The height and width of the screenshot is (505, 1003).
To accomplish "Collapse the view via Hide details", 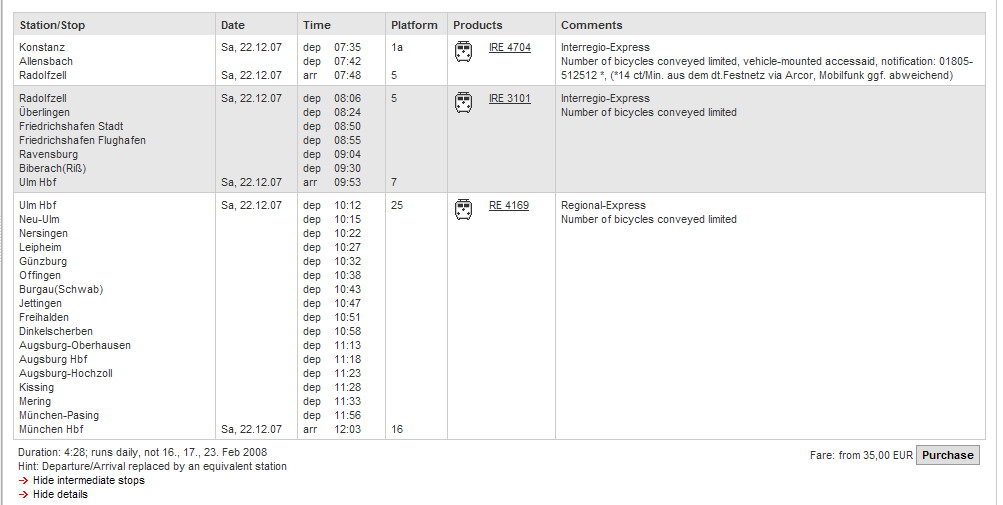I will coord(60,495).
